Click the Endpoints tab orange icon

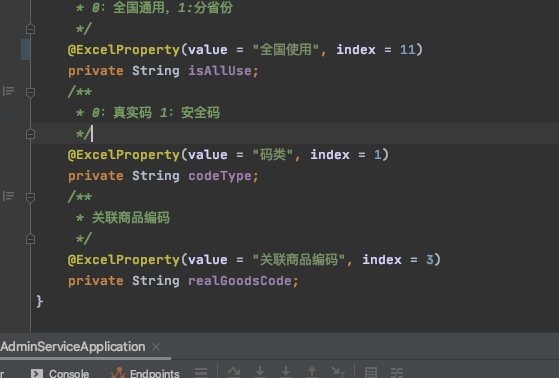tap(118, 373)
